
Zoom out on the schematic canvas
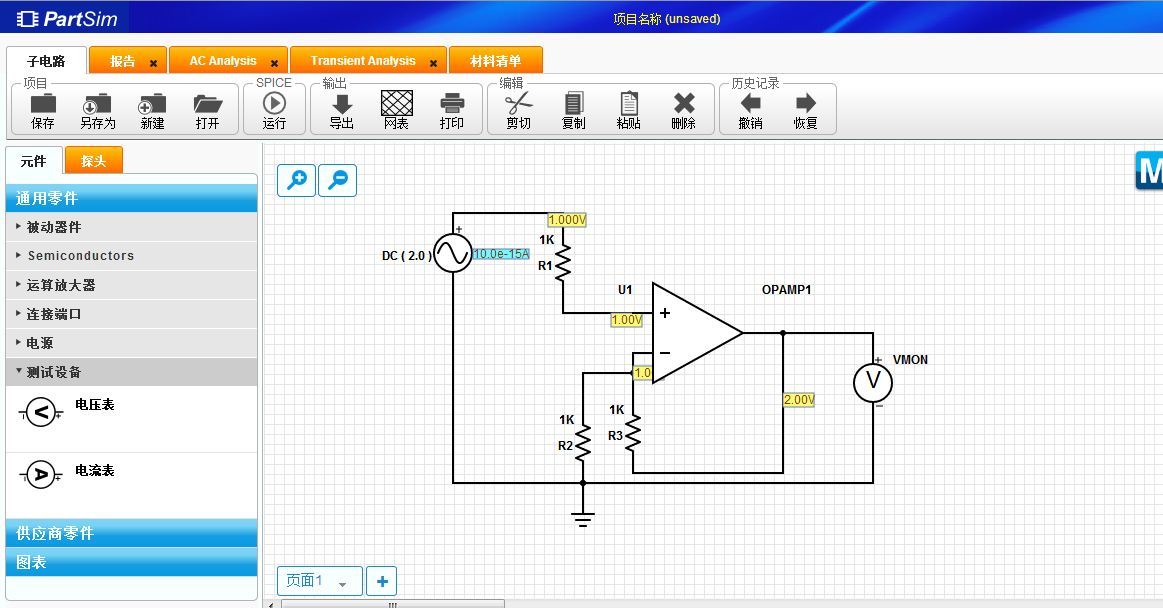[337, 180]
